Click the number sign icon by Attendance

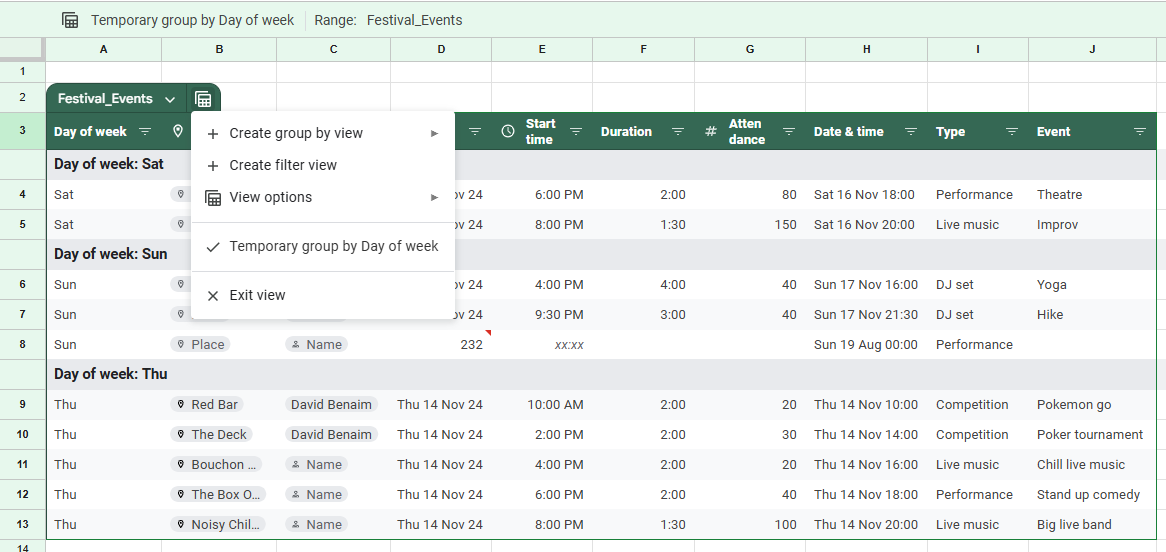(711, 132)
